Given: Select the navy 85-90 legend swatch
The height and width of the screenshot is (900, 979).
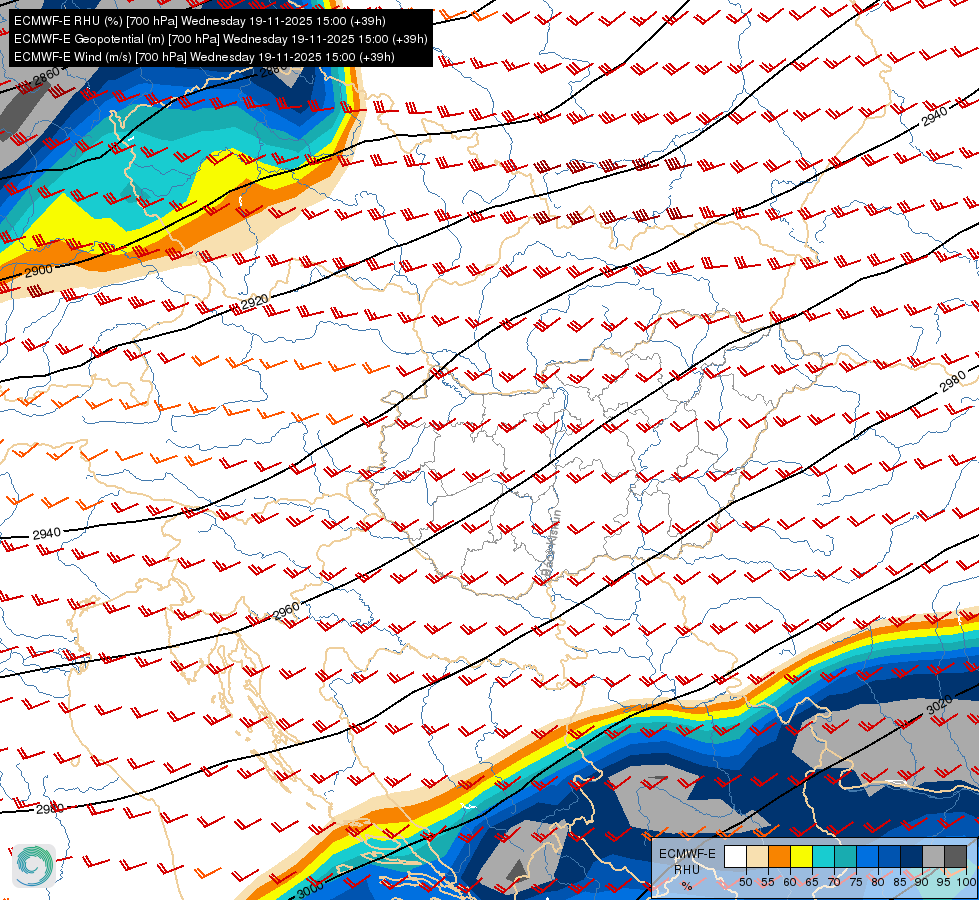Looking at the screenshot, I should point(912,857).
